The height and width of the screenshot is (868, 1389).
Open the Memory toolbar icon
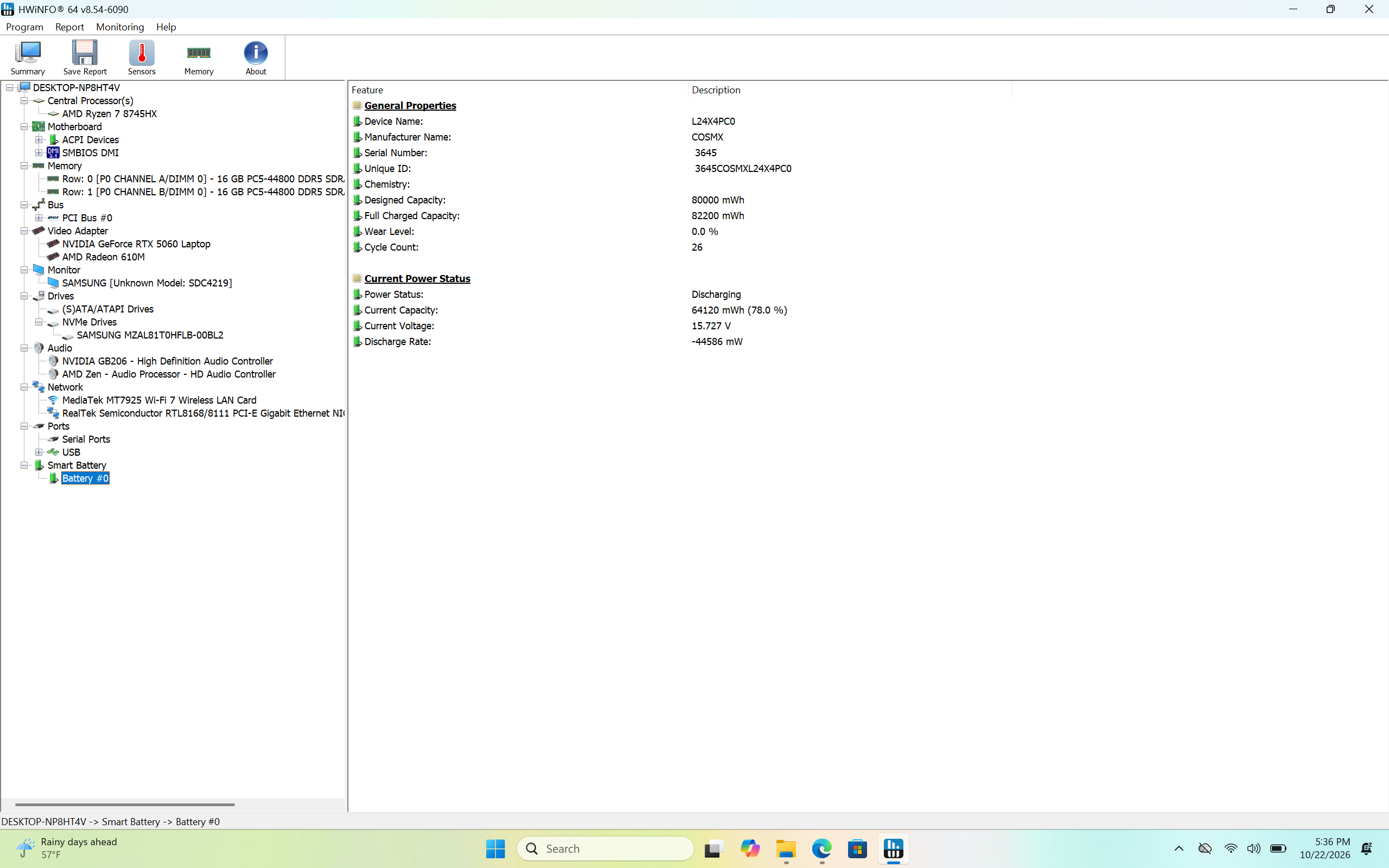(199, 58)
